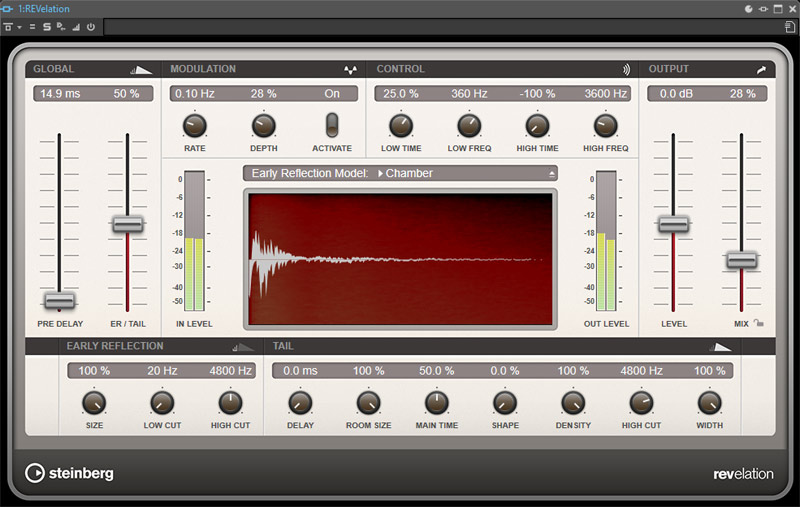Click the 360 Hz low freq value
This screenshot has height=507, width=800.
click(469, 94)
